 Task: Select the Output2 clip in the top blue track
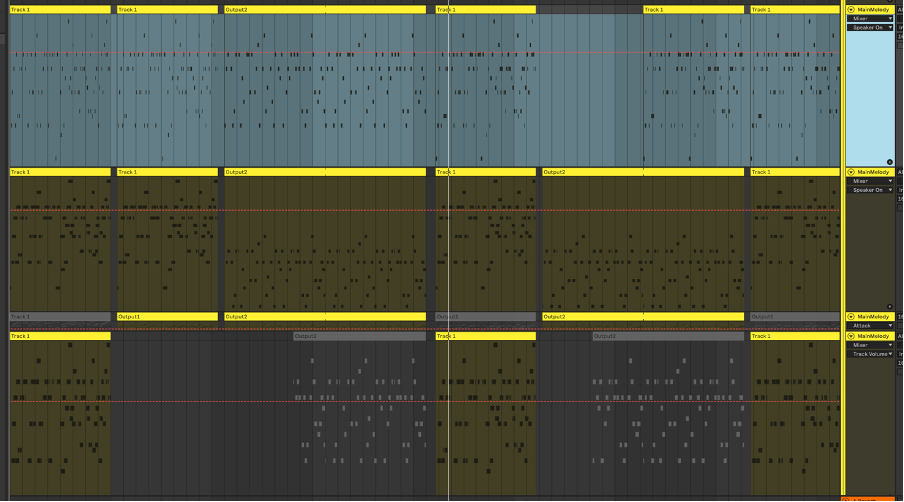click(325, 10)
